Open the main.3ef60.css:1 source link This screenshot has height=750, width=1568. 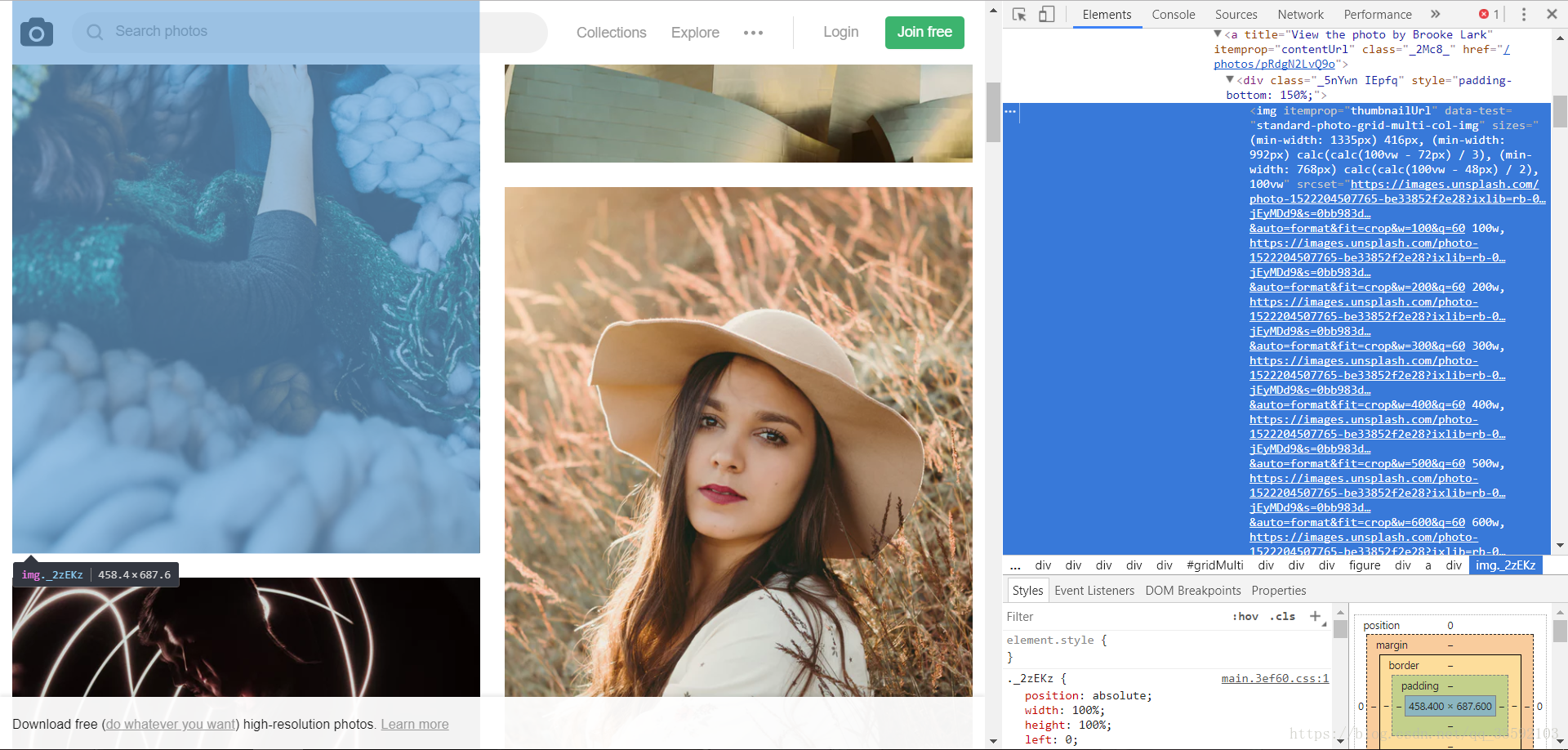click(1275, 679)
